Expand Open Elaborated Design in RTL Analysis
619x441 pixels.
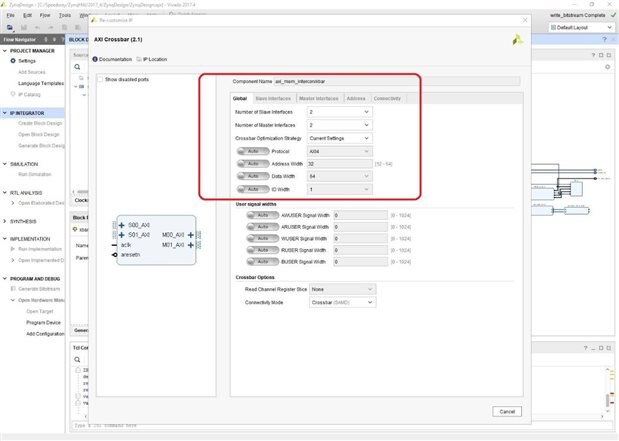13,203
